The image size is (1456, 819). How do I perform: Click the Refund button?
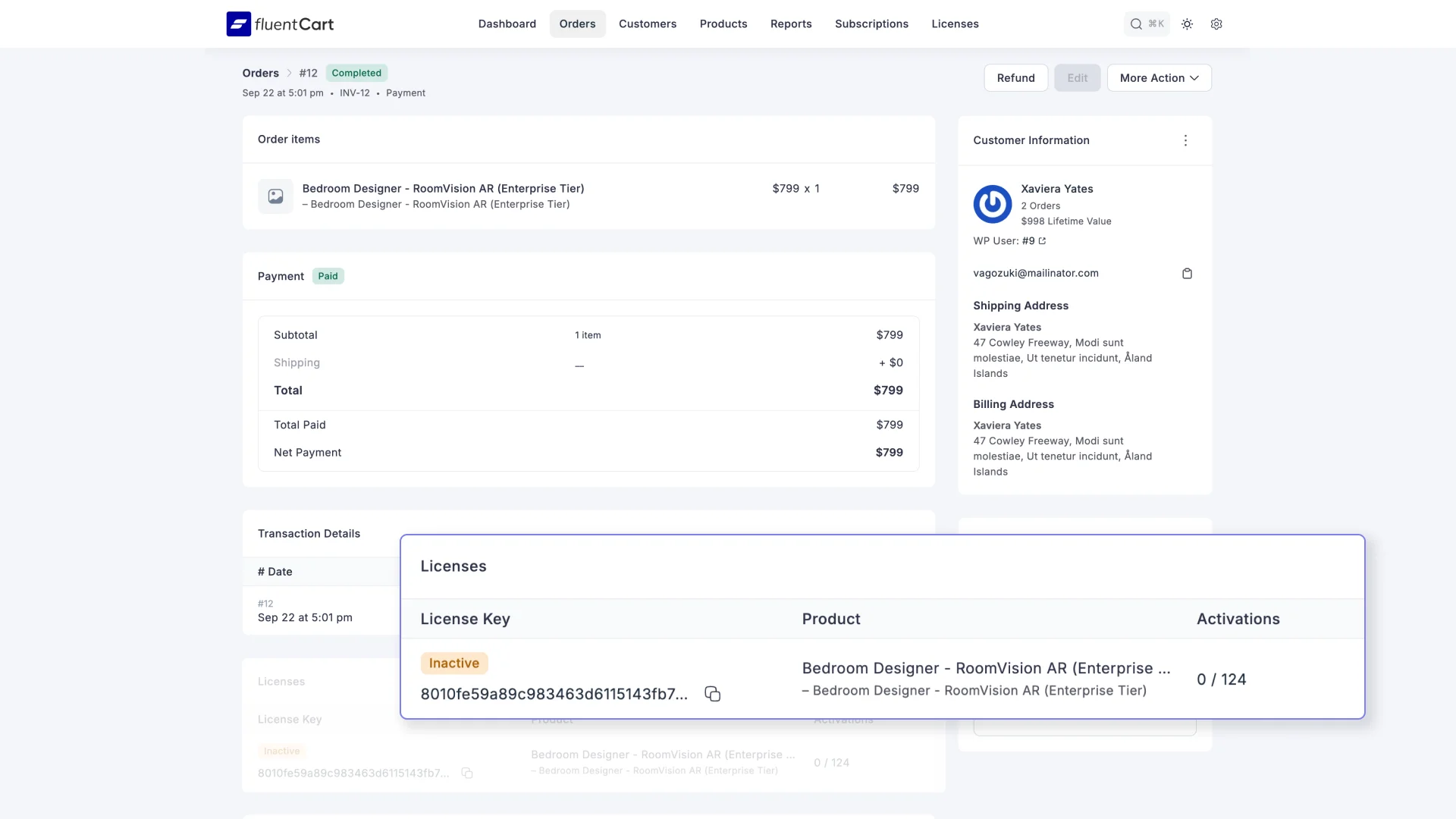pos(1015,78)
